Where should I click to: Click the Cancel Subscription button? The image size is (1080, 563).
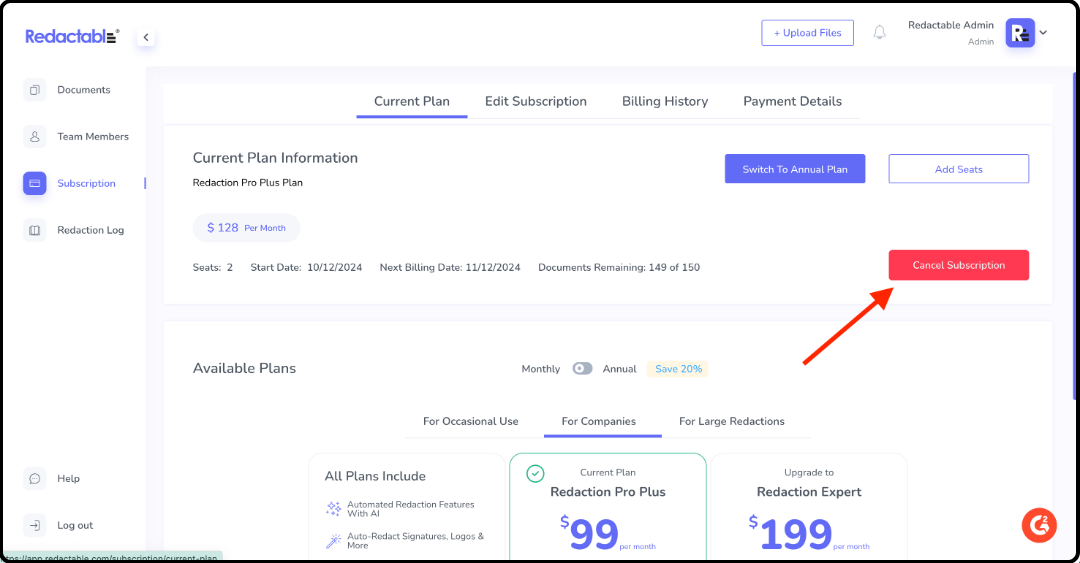tap(959, 265)
